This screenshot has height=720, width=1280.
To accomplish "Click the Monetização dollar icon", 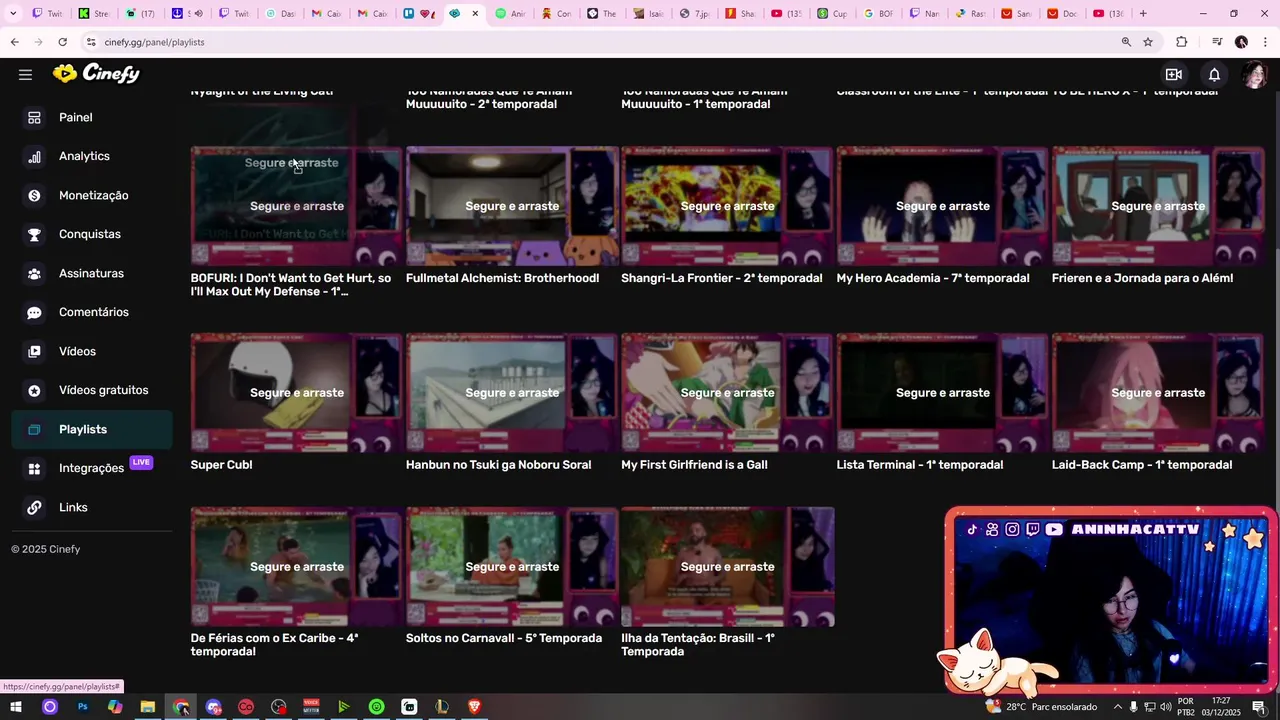I will 34,195.
